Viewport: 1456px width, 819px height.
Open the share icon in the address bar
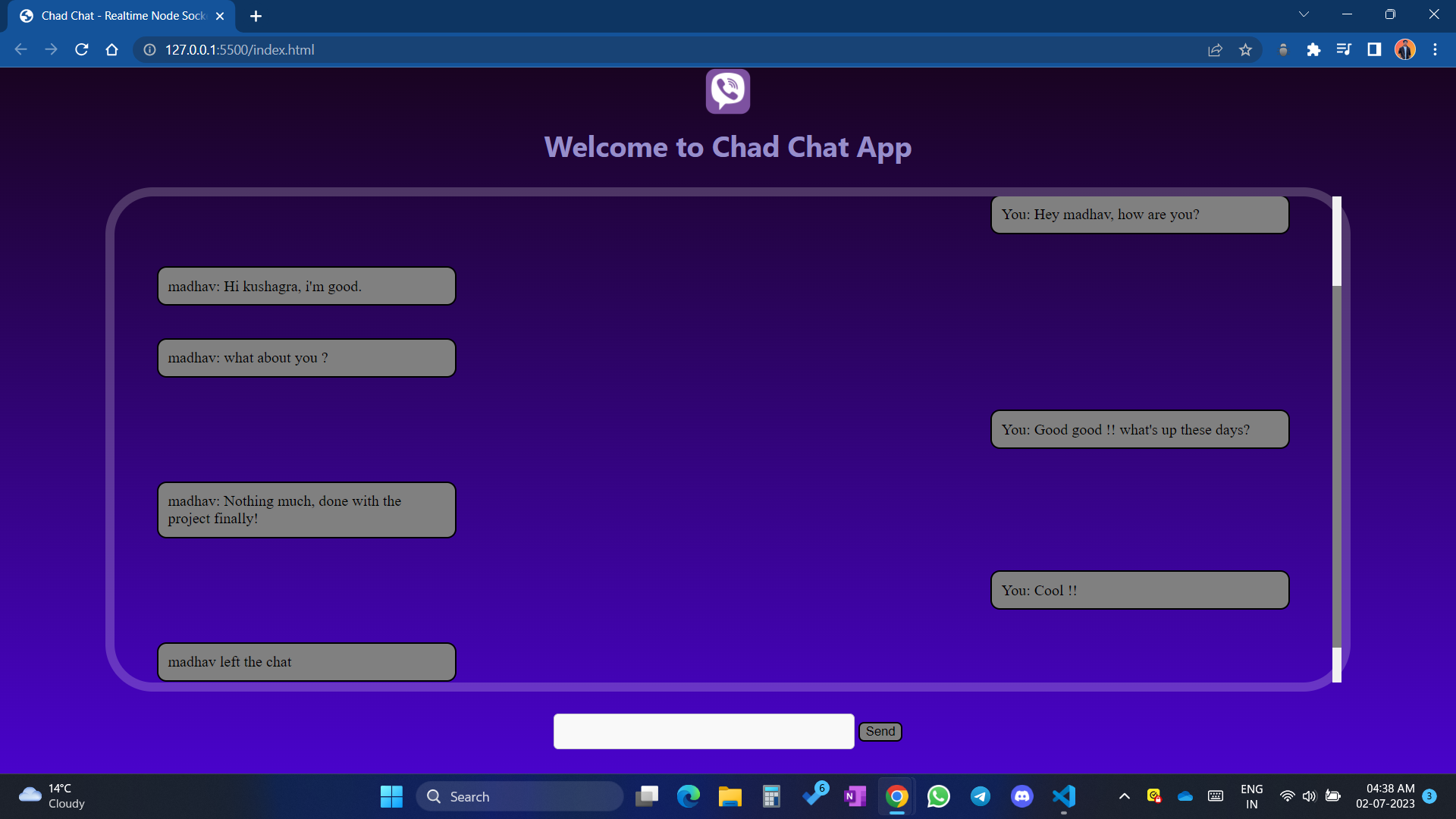(1216, 49)
